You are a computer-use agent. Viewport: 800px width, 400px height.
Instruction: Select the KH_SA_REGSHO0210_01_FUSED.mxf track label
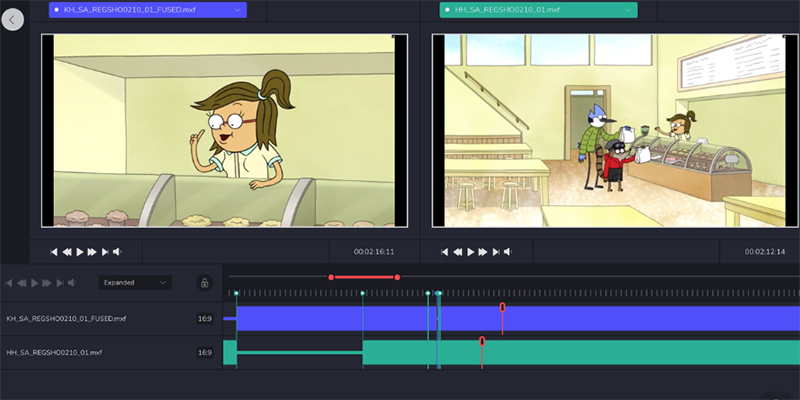[x=66, y=319]
